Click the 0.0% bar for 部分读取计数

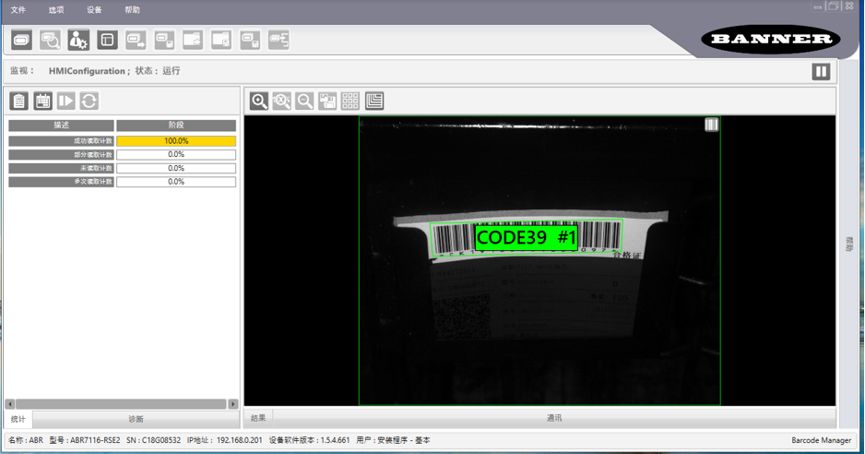coord(176,154)
